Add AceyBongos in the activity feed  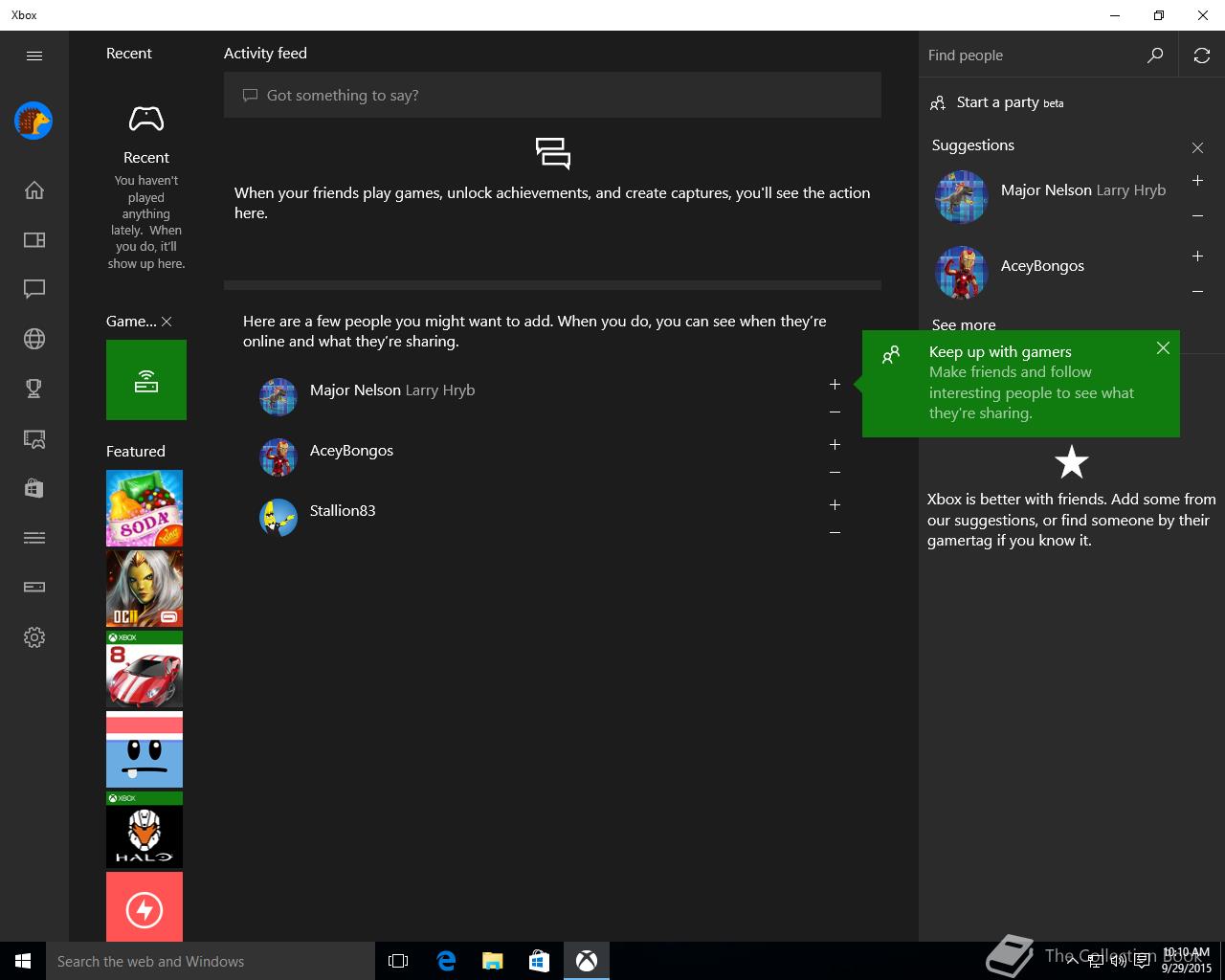point(835,444)
